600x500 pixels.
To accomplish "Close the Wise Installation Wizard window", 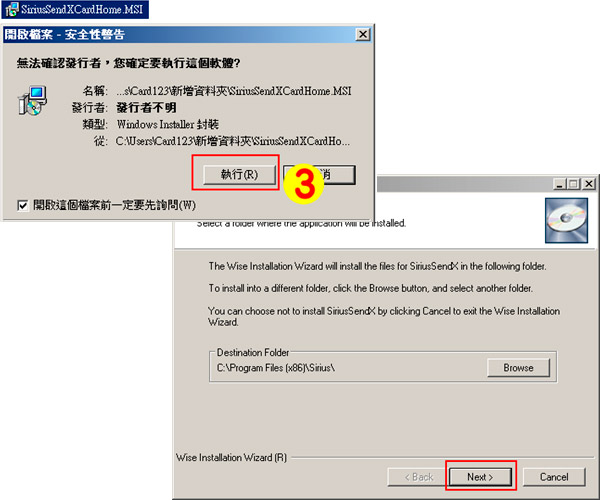I will (x=589, y=184).
